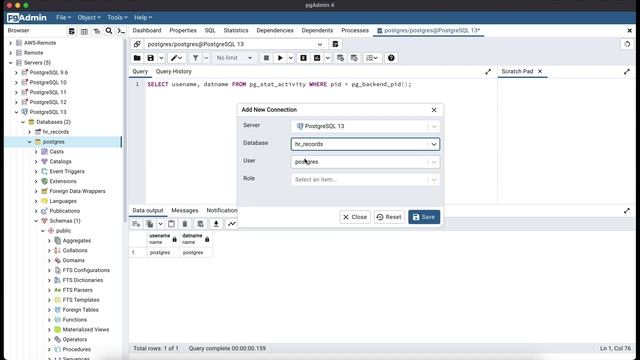Stop the running query with the square icon

coord(266,58)
